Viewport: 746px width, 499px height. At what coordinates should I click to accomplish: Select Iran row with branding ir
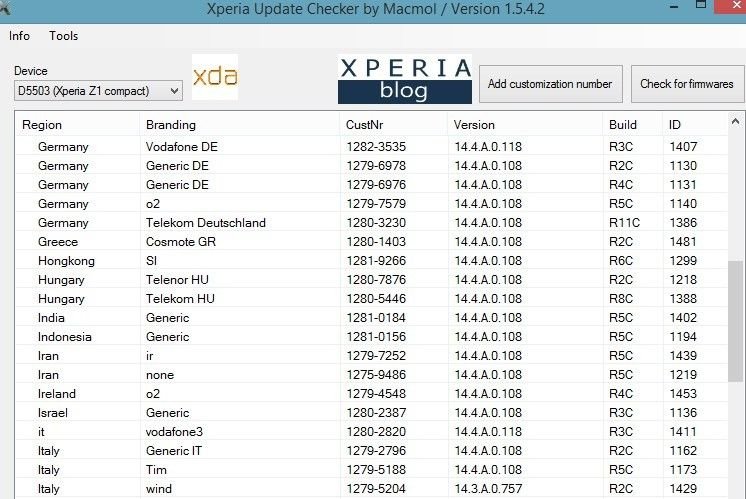(372, 356)
